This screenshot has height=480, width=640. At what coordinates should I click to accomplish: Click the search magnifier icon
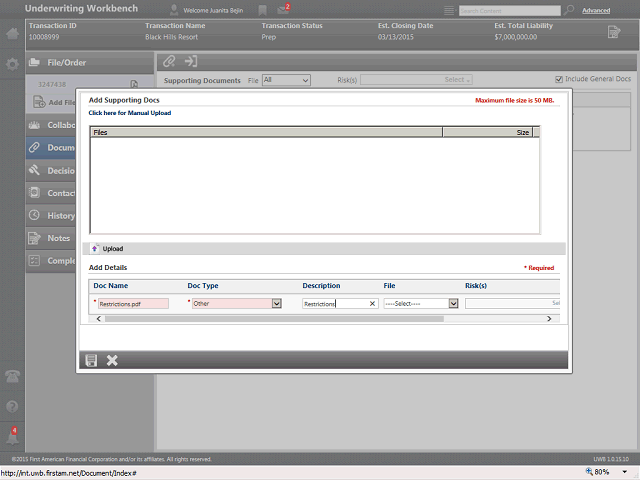point(569,10)
